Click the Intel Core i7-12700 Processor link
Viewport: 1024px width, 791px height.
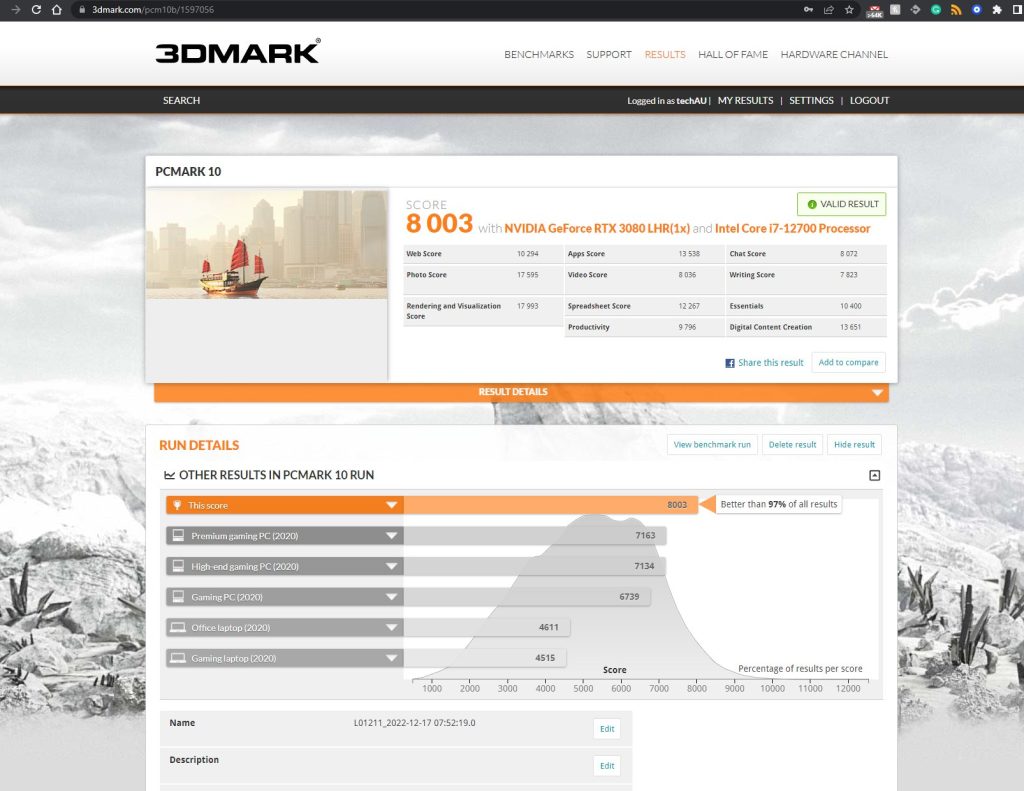(x=792, y=229)
